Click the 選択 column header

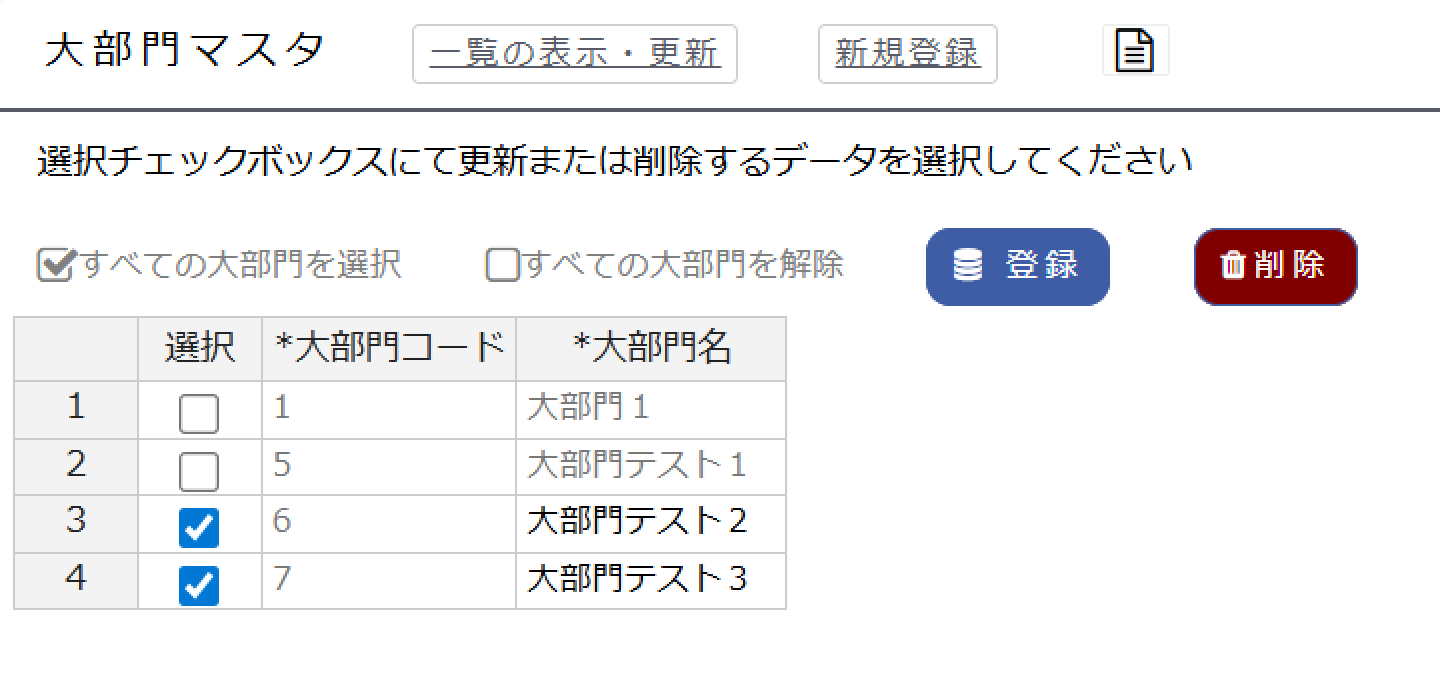point(198,349)
